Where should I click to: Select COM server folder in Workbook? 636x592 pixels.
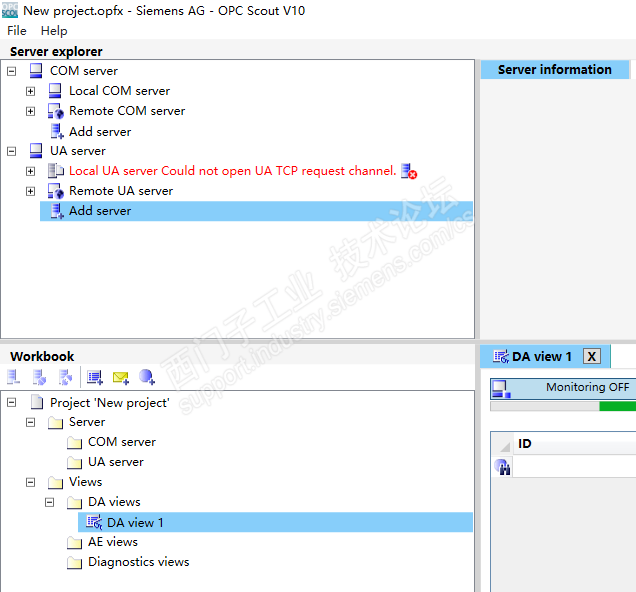[122, 442]
